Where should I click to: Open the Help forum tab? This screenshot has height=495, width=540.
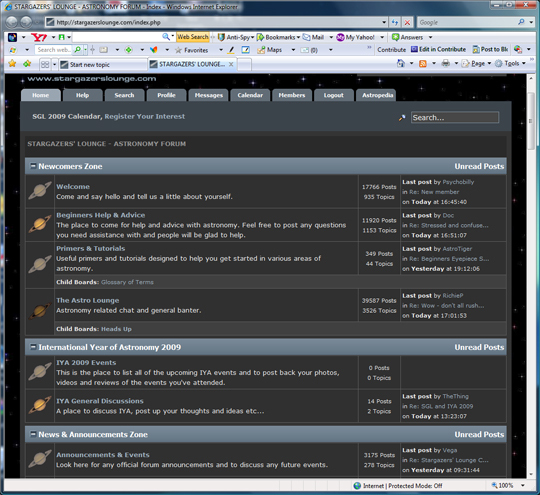click(x=83, y=95)
